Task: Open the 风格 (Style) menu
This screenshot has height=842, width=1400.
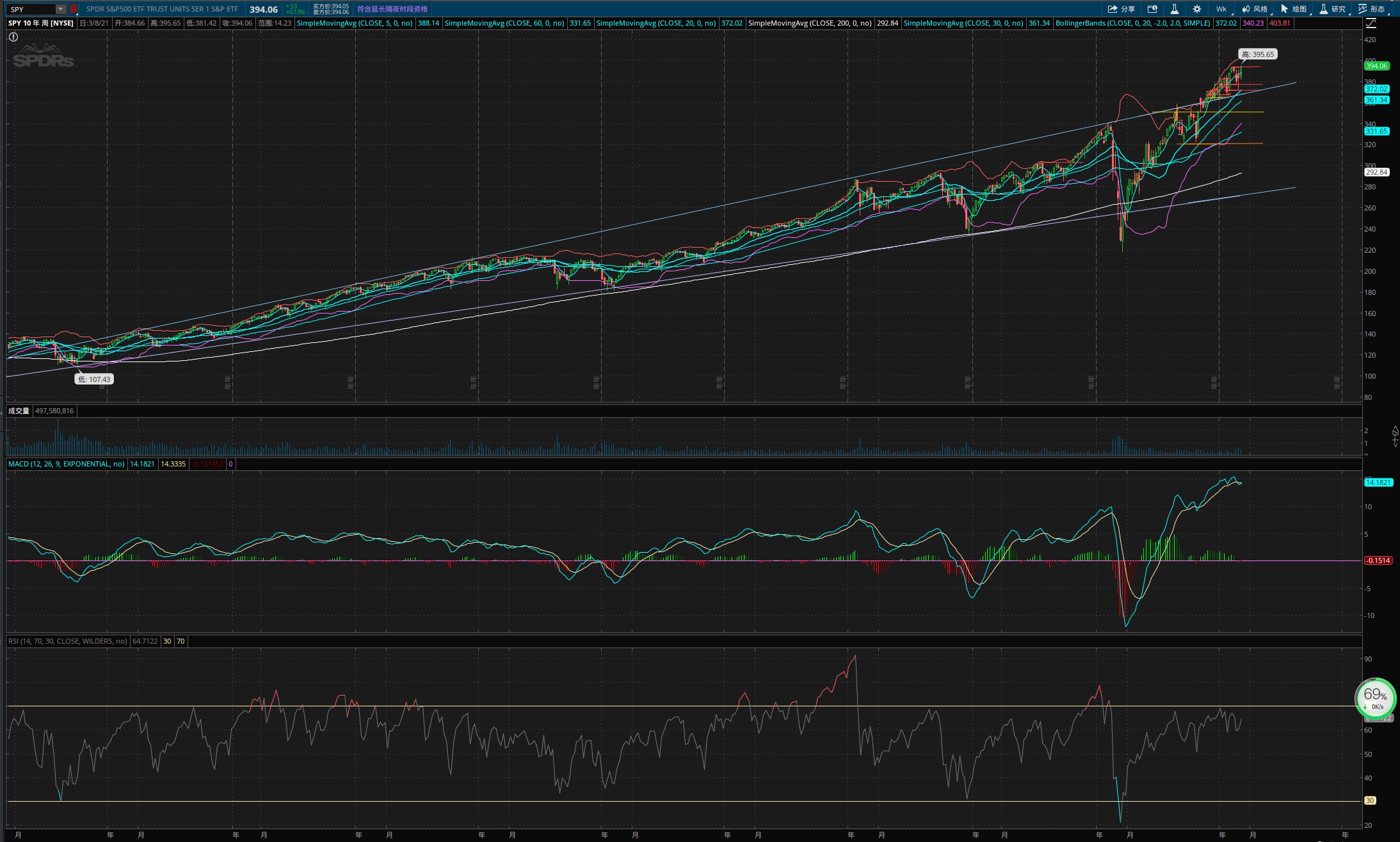Action: click(1255, 9)
